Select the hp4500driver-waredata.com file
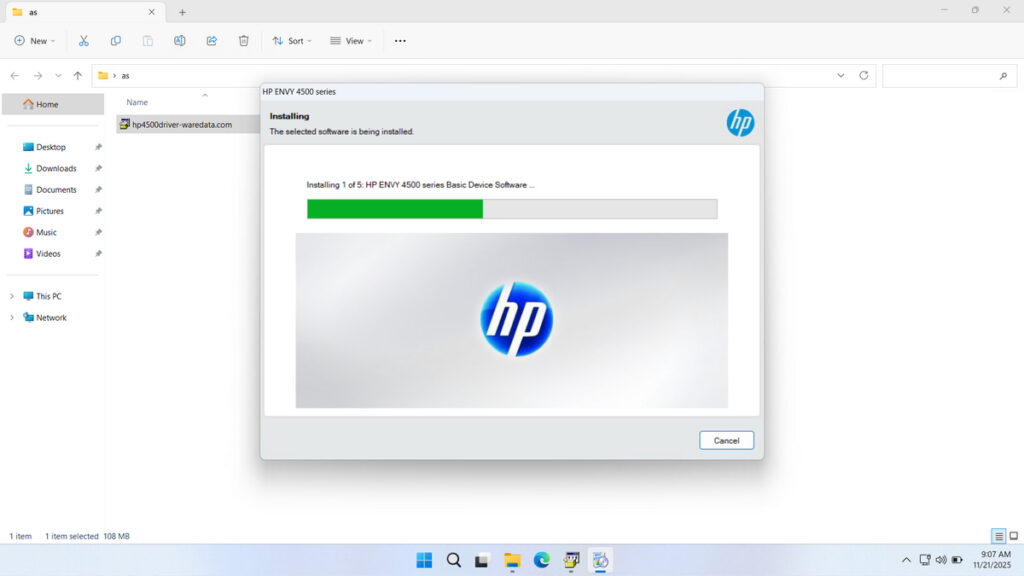 [178, 124]
